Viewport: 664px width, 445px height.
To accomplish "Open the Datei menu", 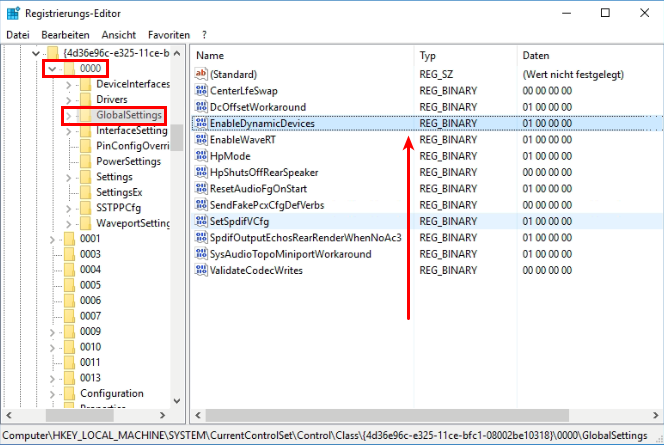I will 18,35.
